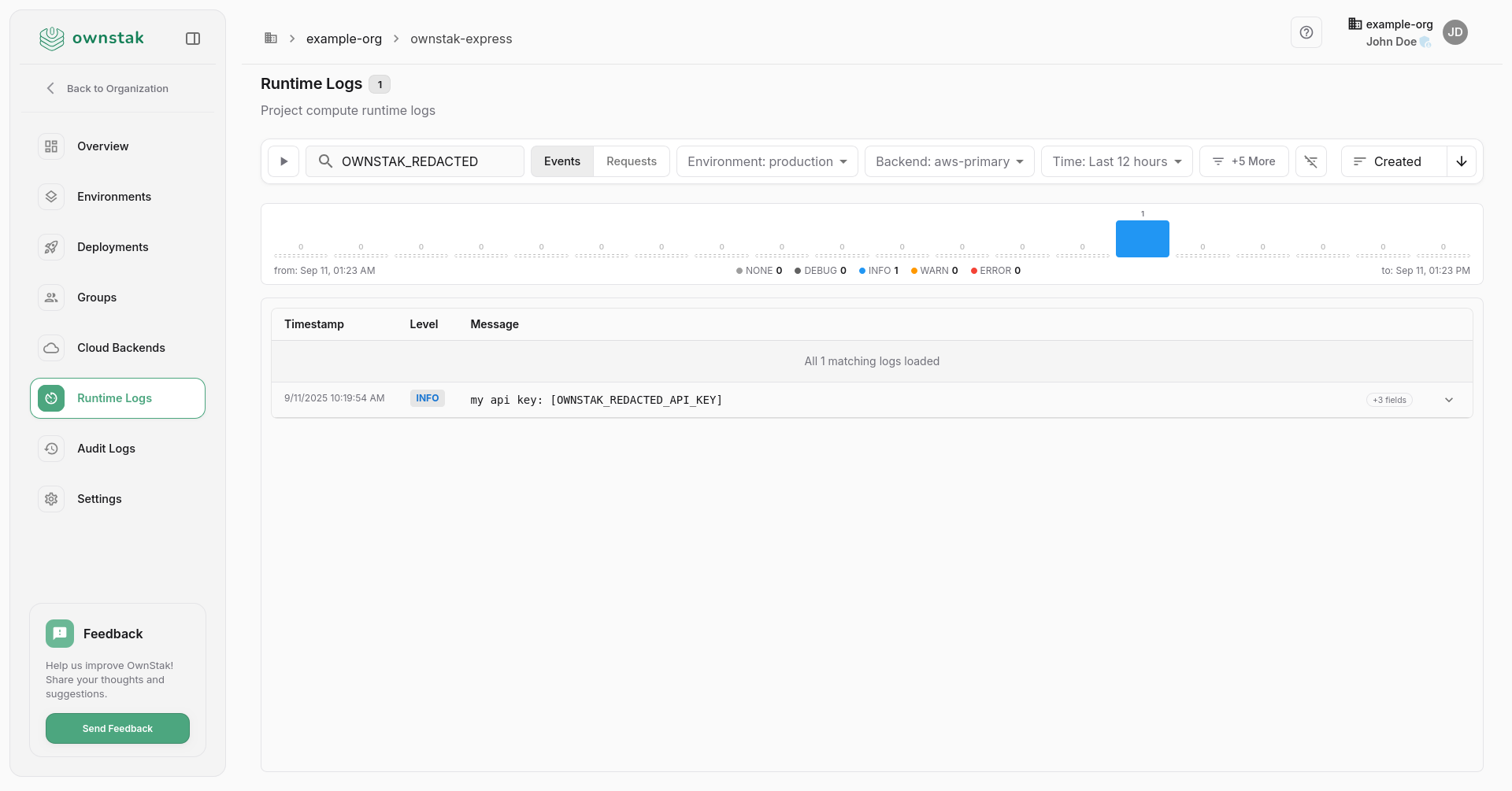The width and height of the screenshot is (1512, 791).
Task: Open Time: Last 12 hours dropdown
Action: tap(1117, 161)
